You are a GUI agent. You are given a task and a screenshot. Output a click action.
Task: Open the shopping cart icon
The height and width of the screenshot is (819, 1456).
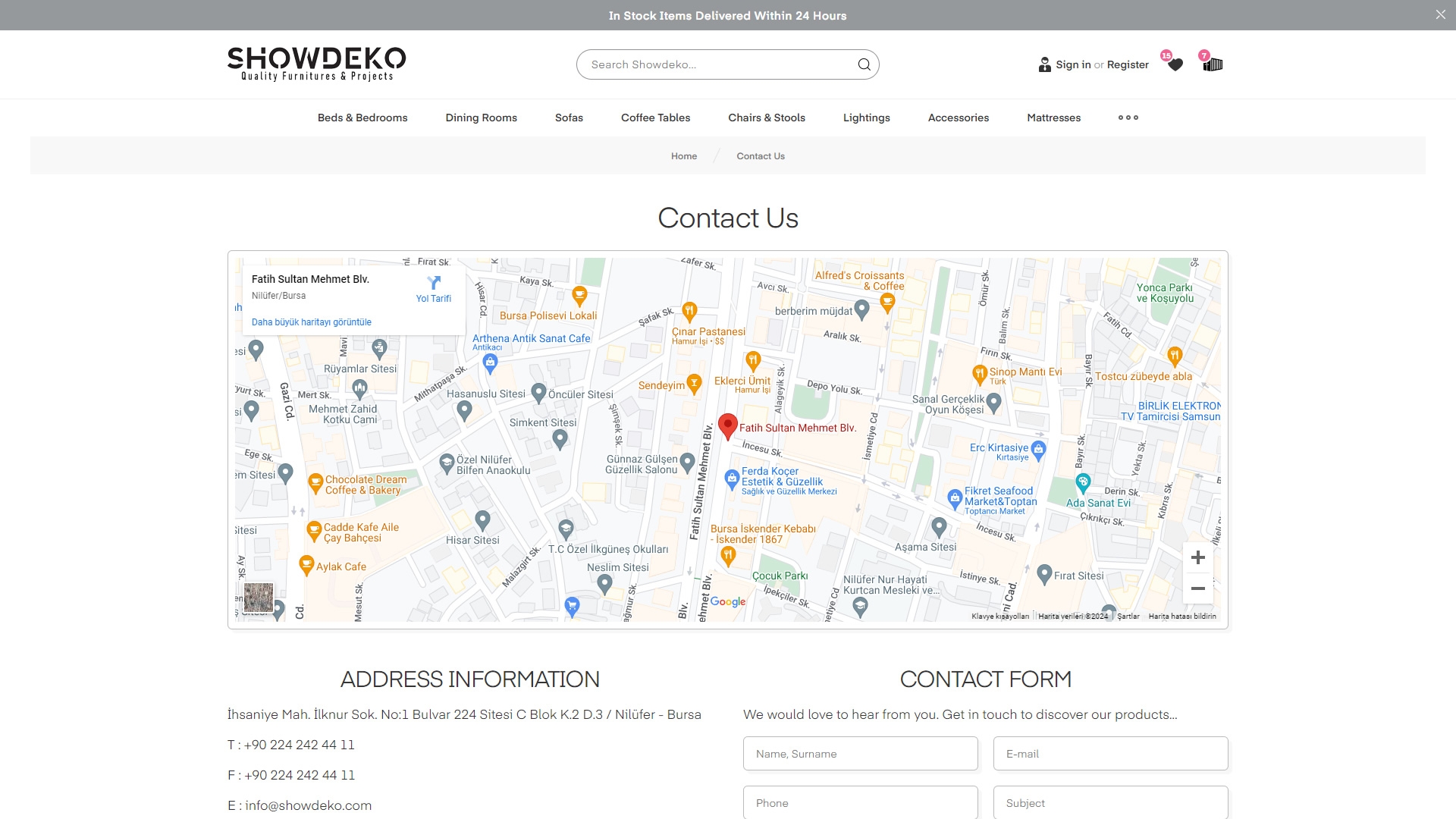pyautogui.click(x=1213, y=64)
